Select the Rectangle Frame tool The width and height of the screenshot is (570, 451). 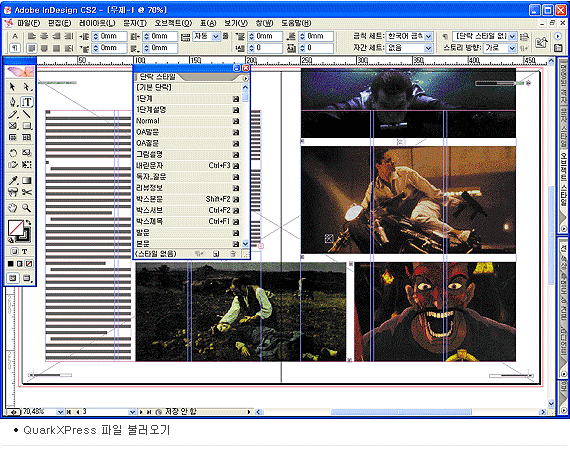[x=13, y=126]
